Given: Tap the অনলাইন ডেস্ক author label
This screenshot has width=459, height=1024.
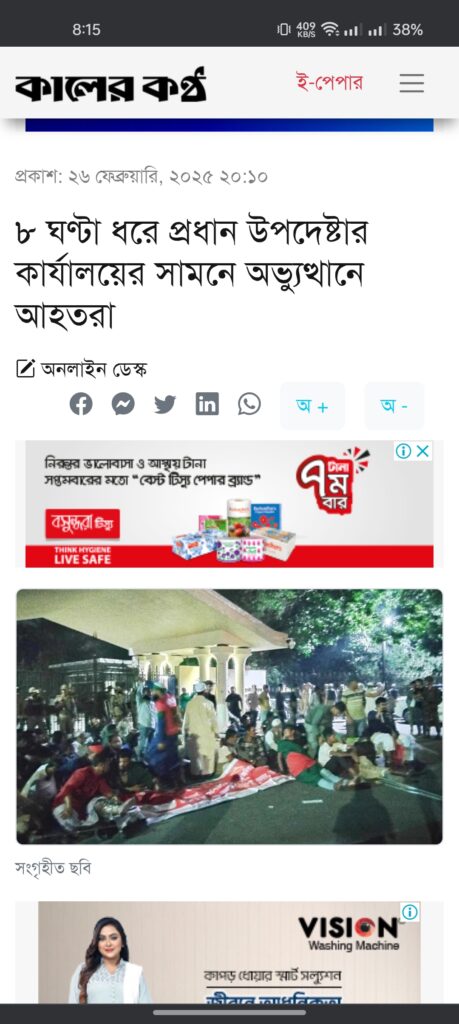Looking at the screenshot, I should pyautogui.click(x=94, y=370).
